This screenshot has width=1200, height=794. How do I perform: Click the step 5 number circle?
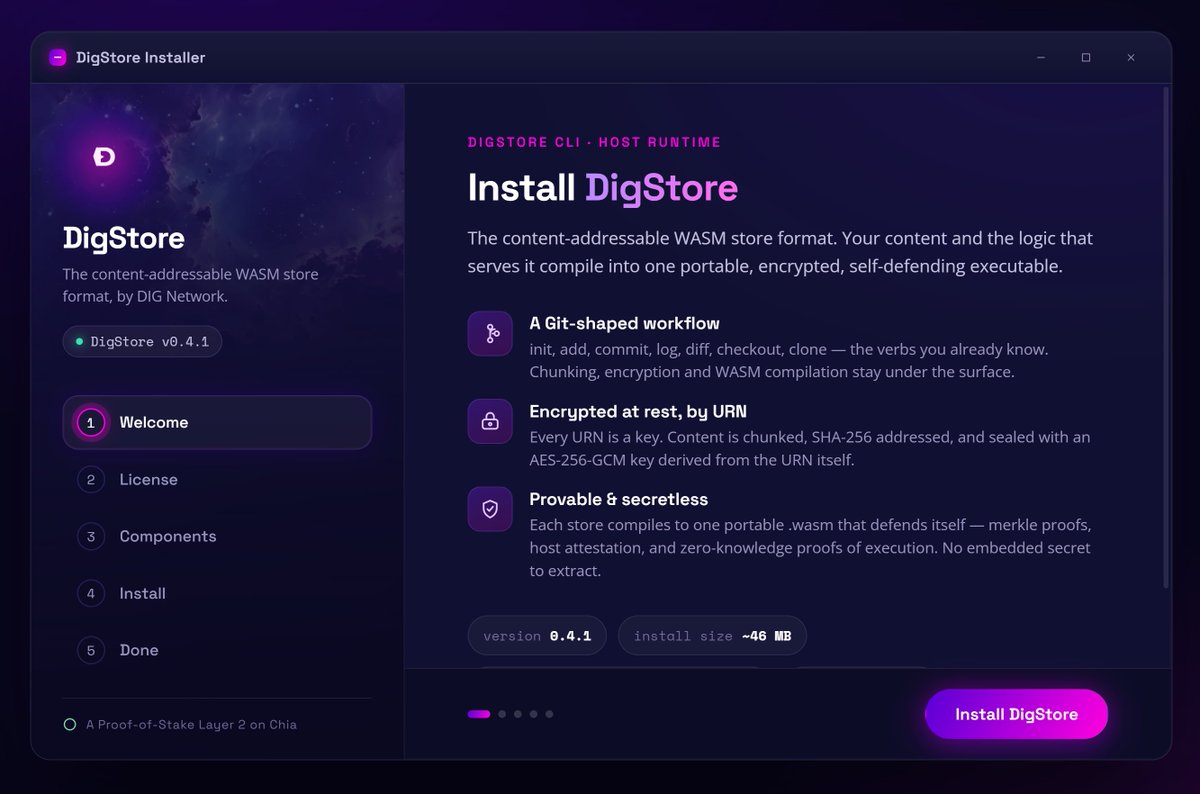tap(91, 651)
